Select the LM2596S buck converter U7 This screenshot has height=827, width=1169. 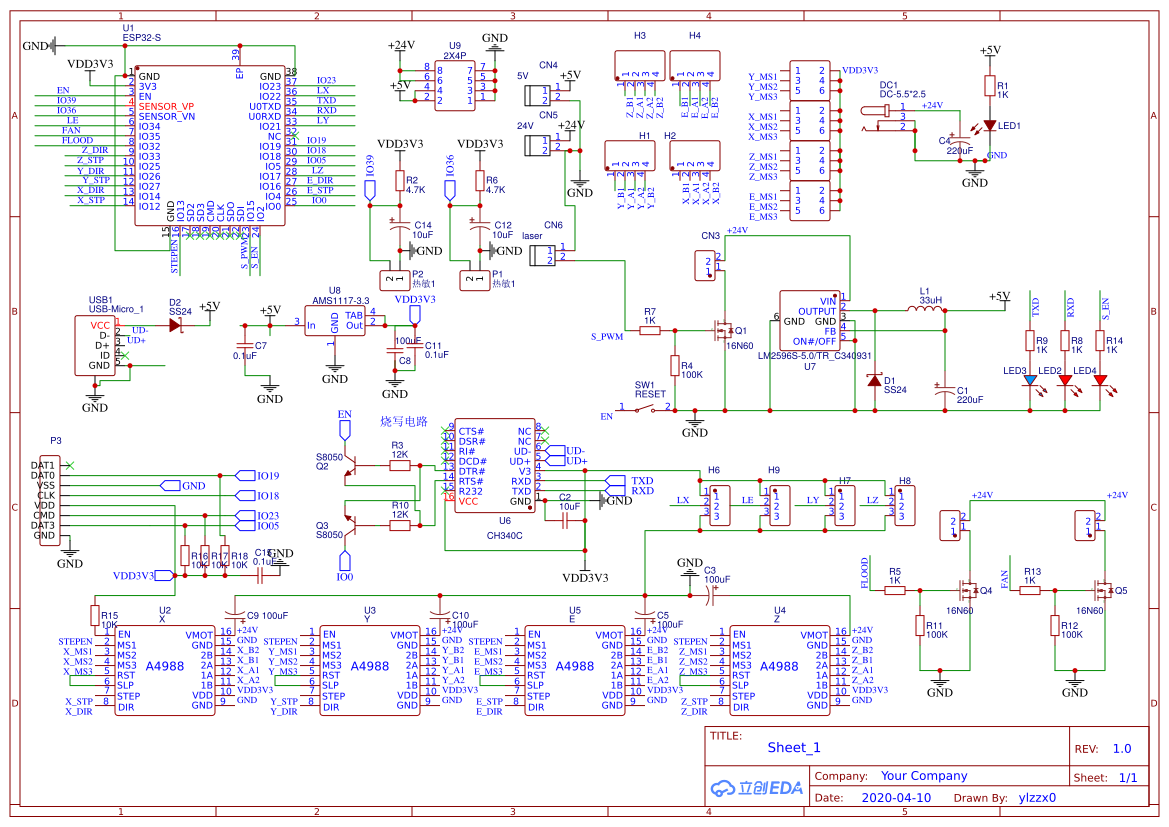pyautogui.click(x=810, y=321)
